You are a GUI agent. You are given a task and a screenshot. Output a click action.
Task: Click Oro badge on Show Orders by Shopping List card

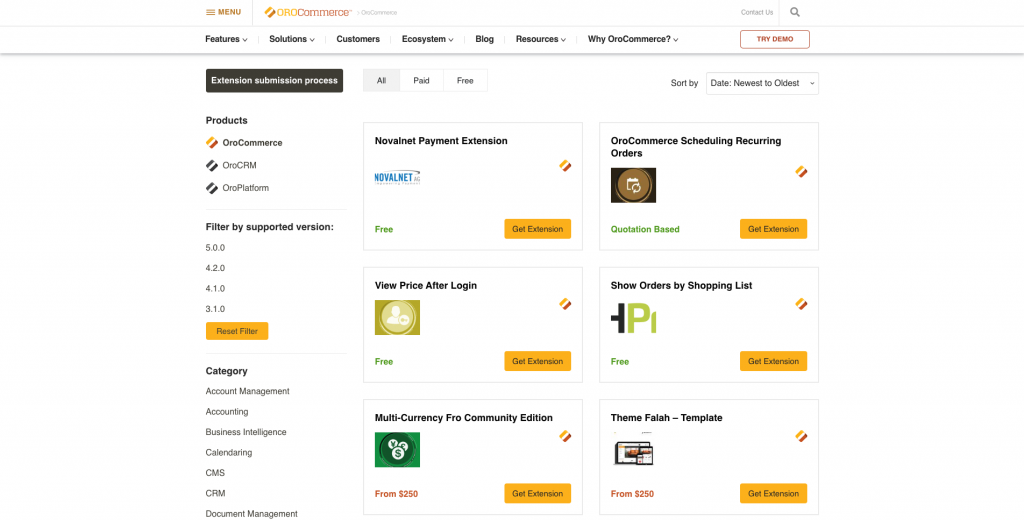pyautogui.click(x=801, y=304)
